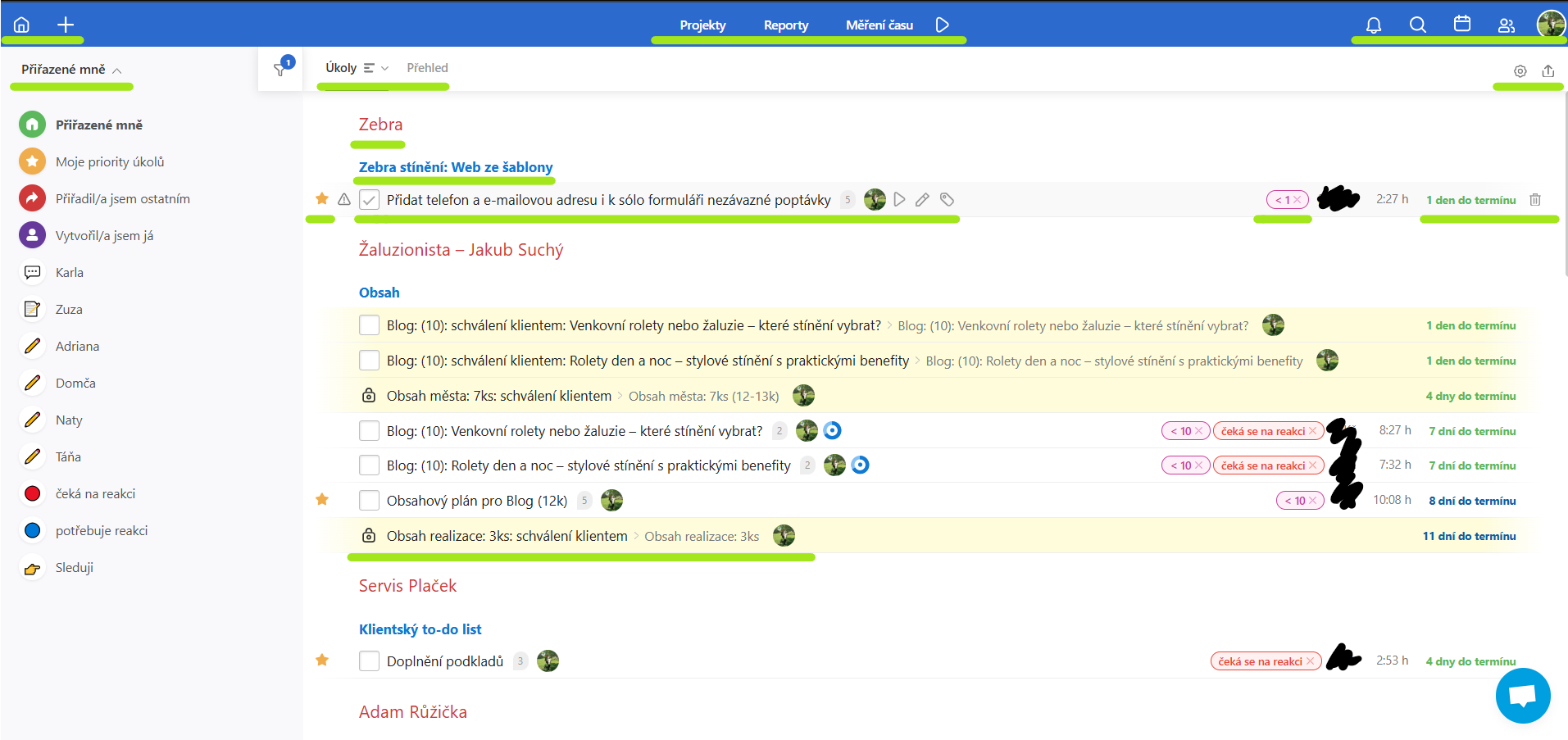Screen dimensions: 1568x740
Task: Open the calendar icon in header
Action: tap(1462, 24)
